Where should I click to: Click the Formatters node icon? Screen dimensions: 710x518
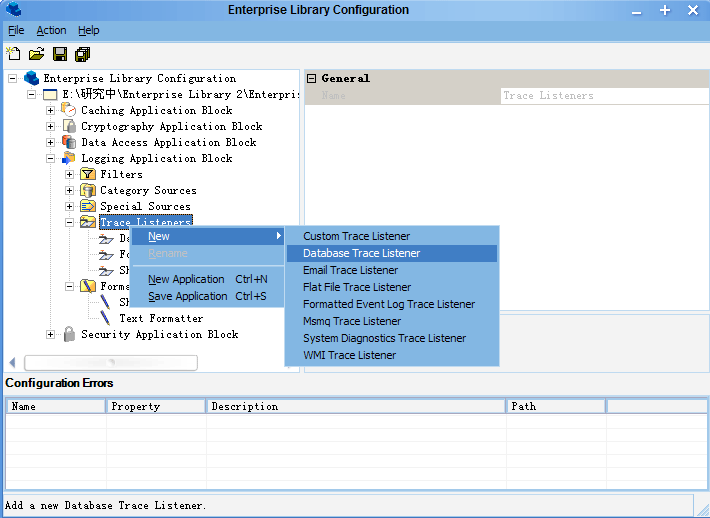88,286
